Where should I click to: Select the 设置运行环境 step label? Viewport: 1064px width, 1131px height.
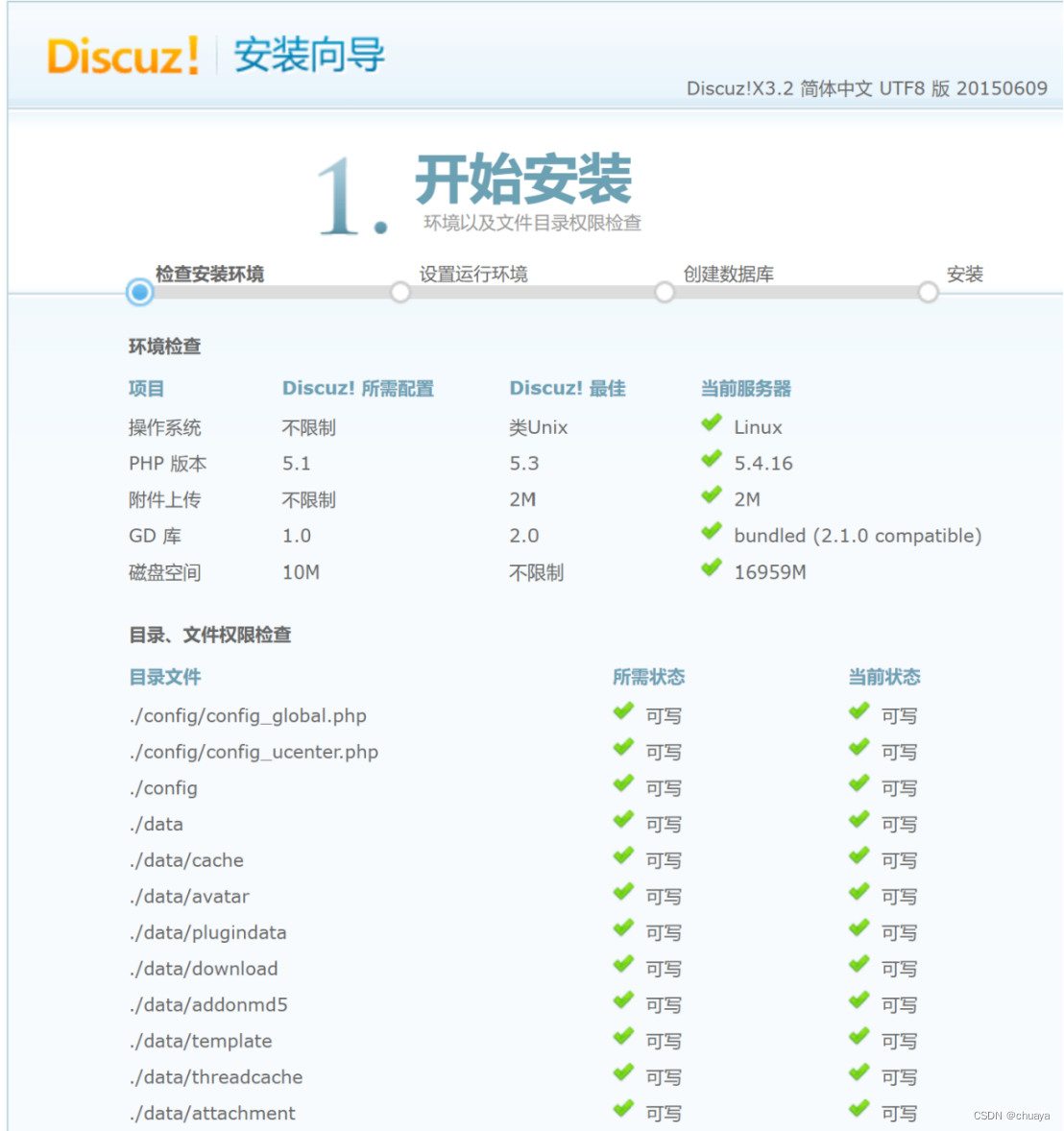pos(474,274)
